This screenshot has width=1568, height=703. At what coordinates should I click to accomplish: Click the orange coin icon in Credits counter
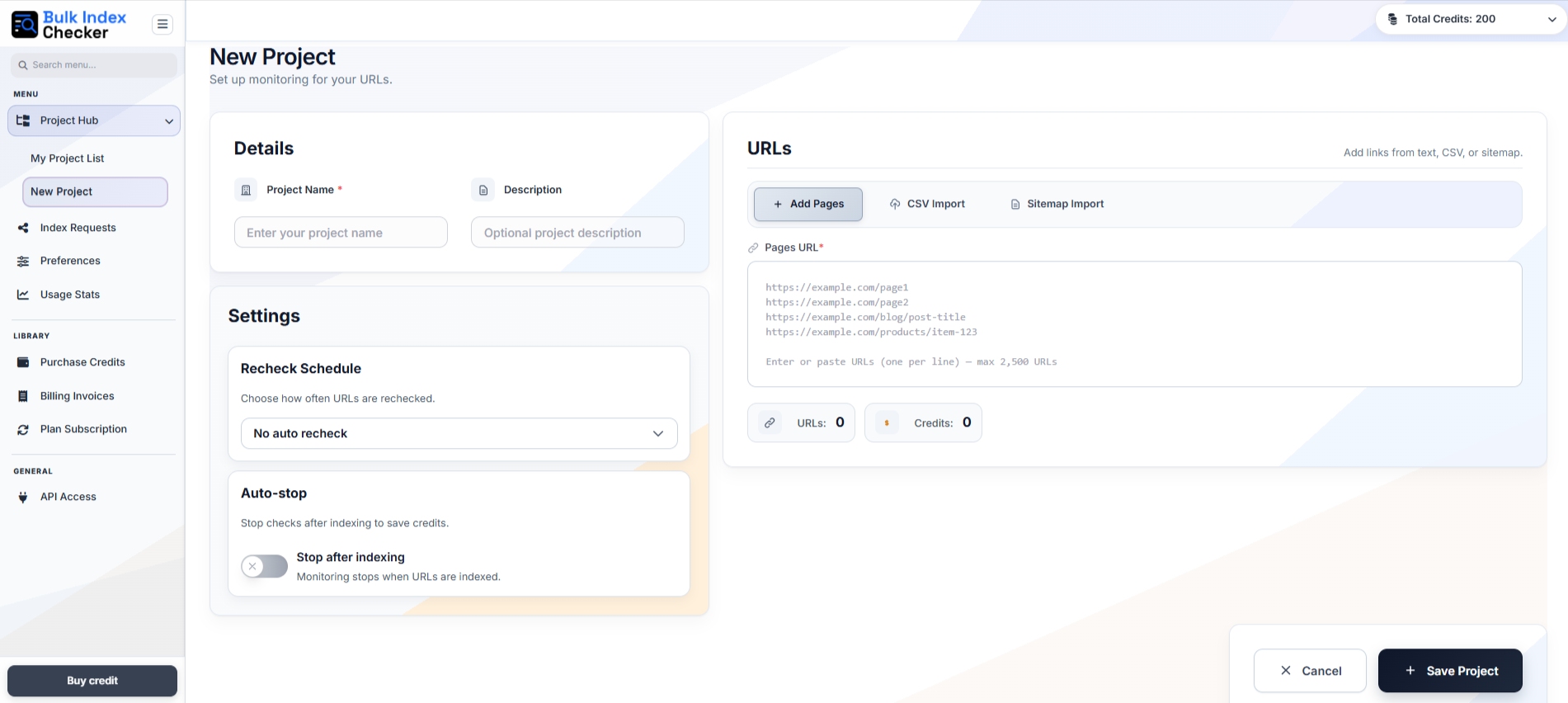(887, 422)
